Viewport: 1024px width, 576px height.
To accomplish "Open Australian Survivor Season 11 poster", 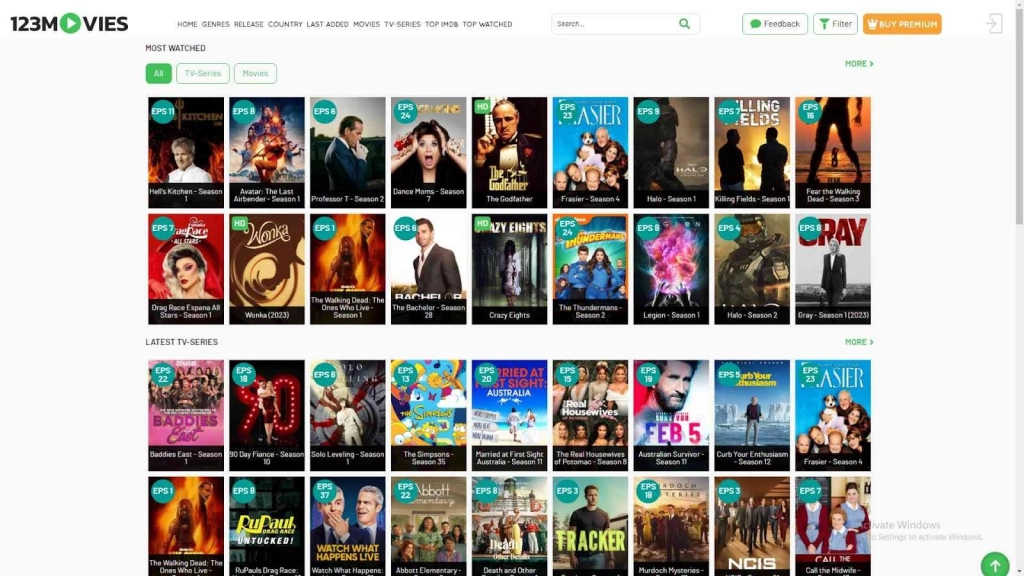I will tap(671, 415).
